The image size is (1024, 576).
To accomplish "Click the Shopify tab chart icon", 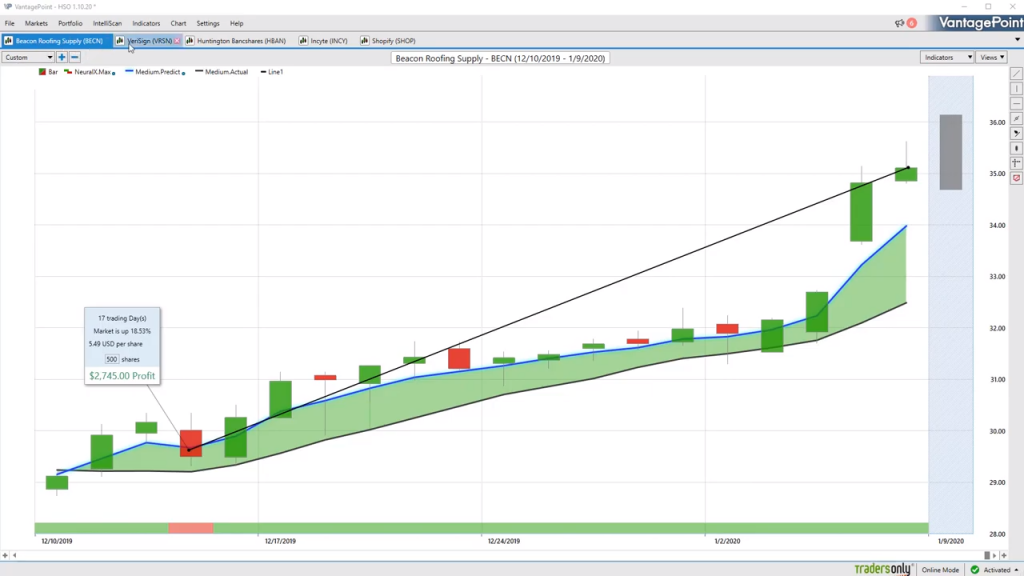I will point(364,40).
